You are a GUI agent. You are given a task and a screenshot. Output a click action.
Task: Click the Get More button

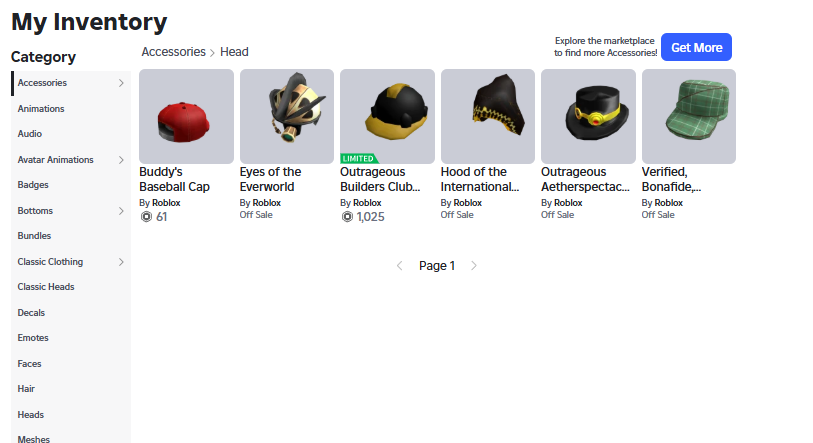pos(696,47)
